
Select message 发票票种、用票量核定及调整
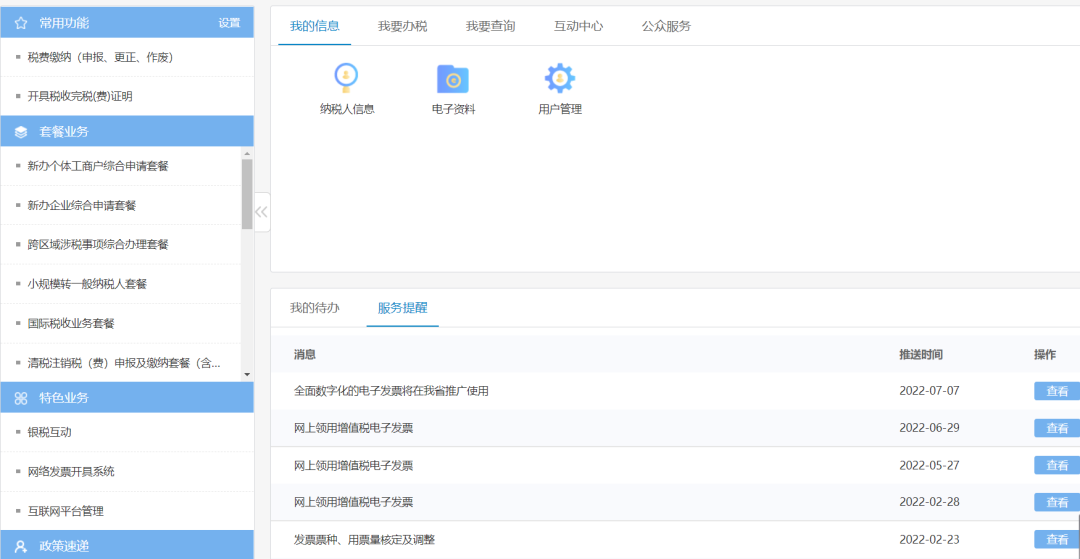[364, 539]
